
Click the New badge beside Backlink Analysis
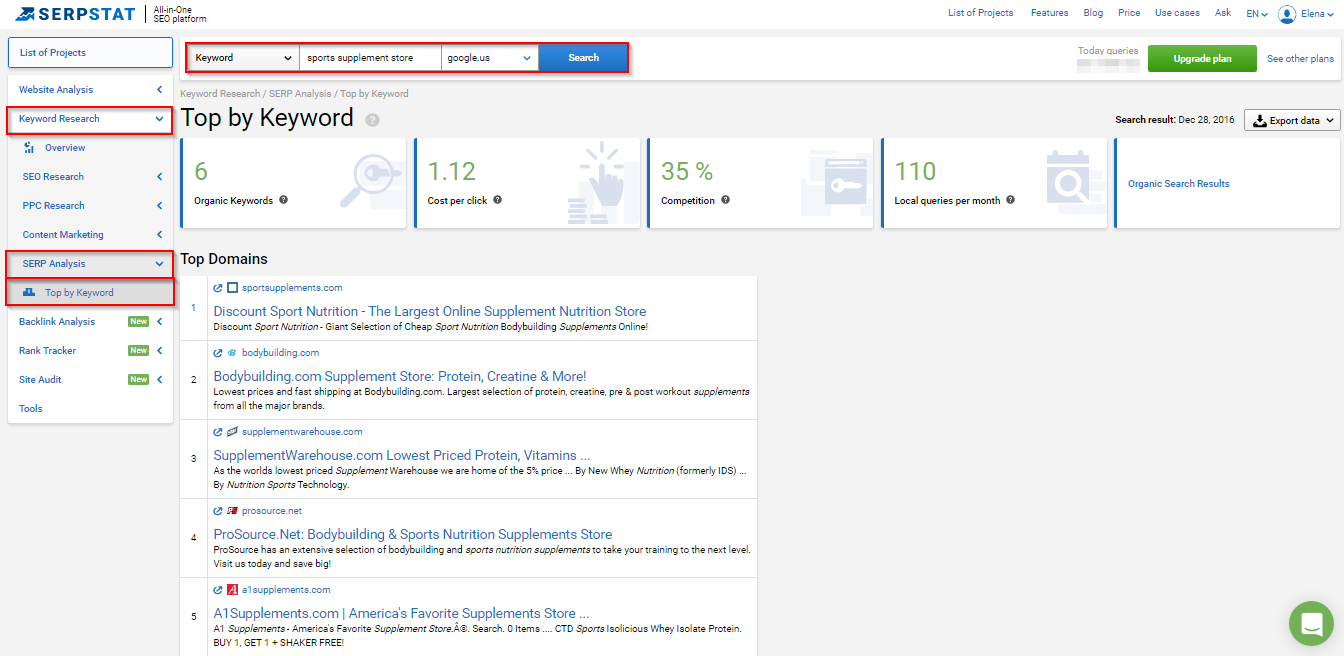138,322
